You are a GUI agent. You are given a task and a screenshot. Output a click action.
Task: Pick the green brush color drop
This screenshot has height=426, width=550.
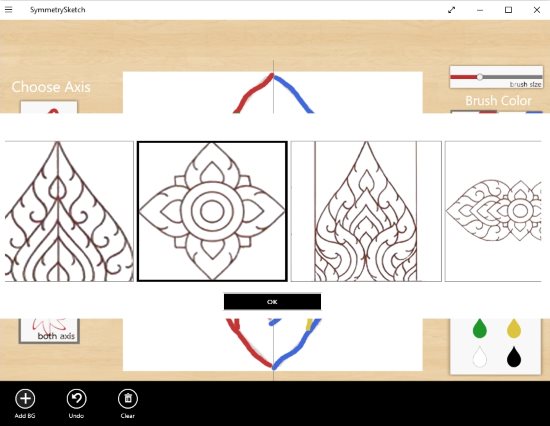tap(479, 328)
